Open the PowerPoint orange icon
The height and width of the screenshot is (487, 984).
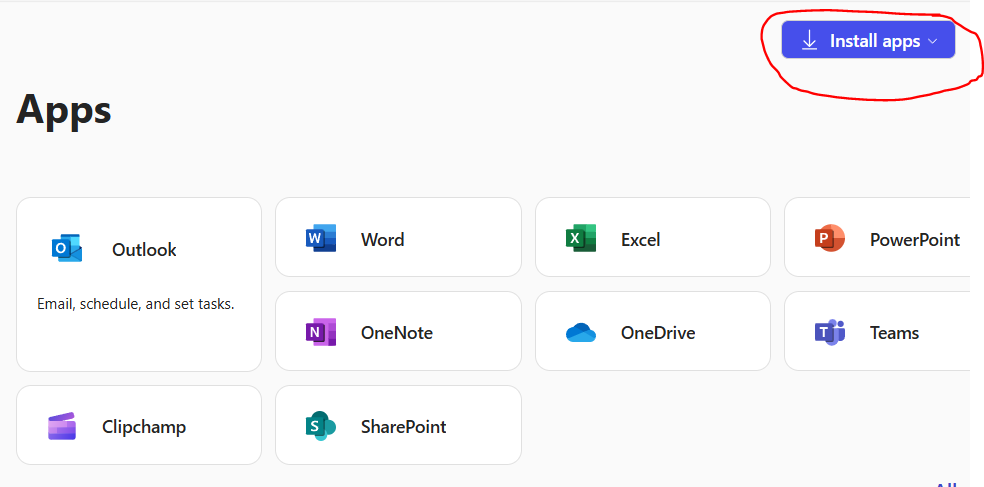(x=830, y=238)
